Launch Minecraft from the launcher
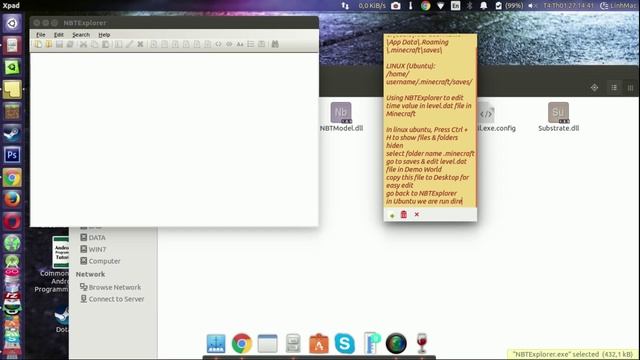The height and width of the screenshot is (360, 640). point(12,111)
